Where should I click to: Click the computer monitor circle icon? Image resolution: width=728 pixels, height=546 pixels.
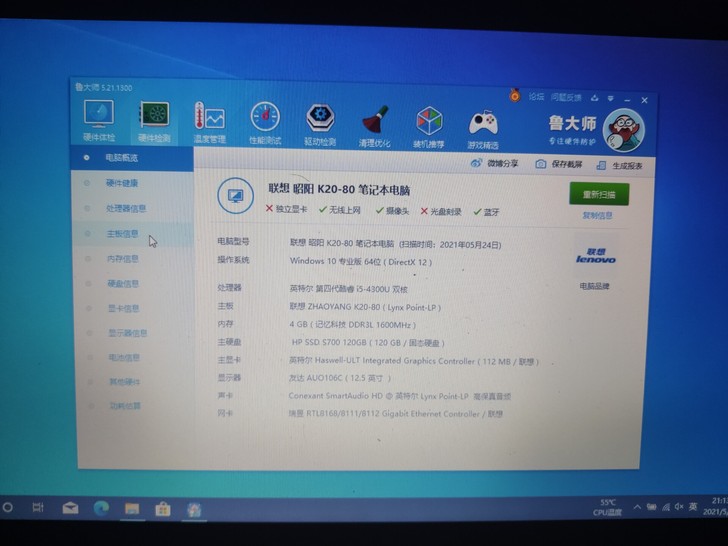(235, 195)
